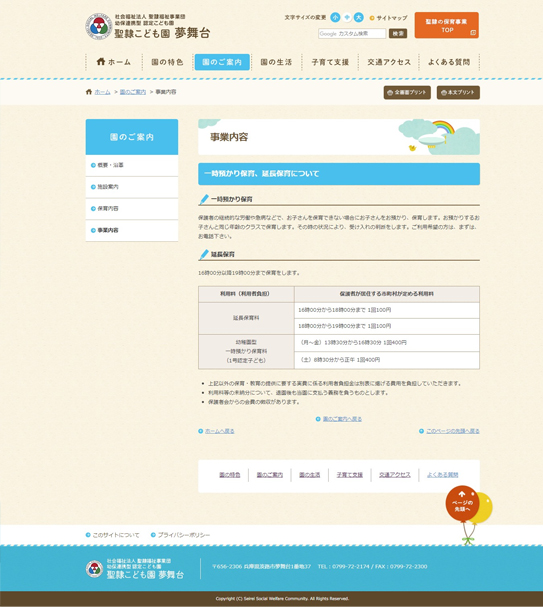Click the 本文プリント print button

(458, 93)
